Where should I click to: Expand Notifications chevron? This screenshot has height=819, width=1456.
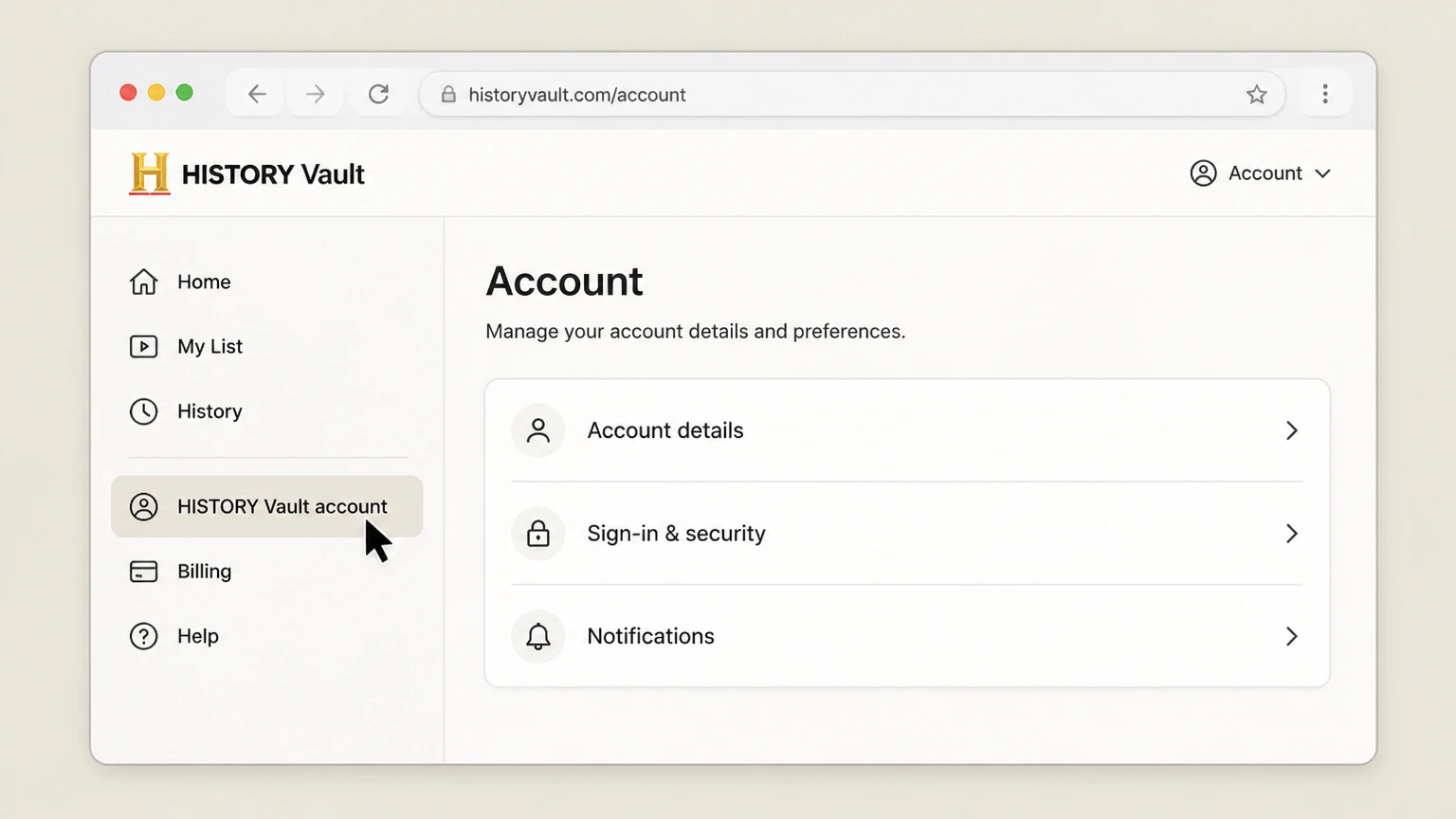[1292, 636]
